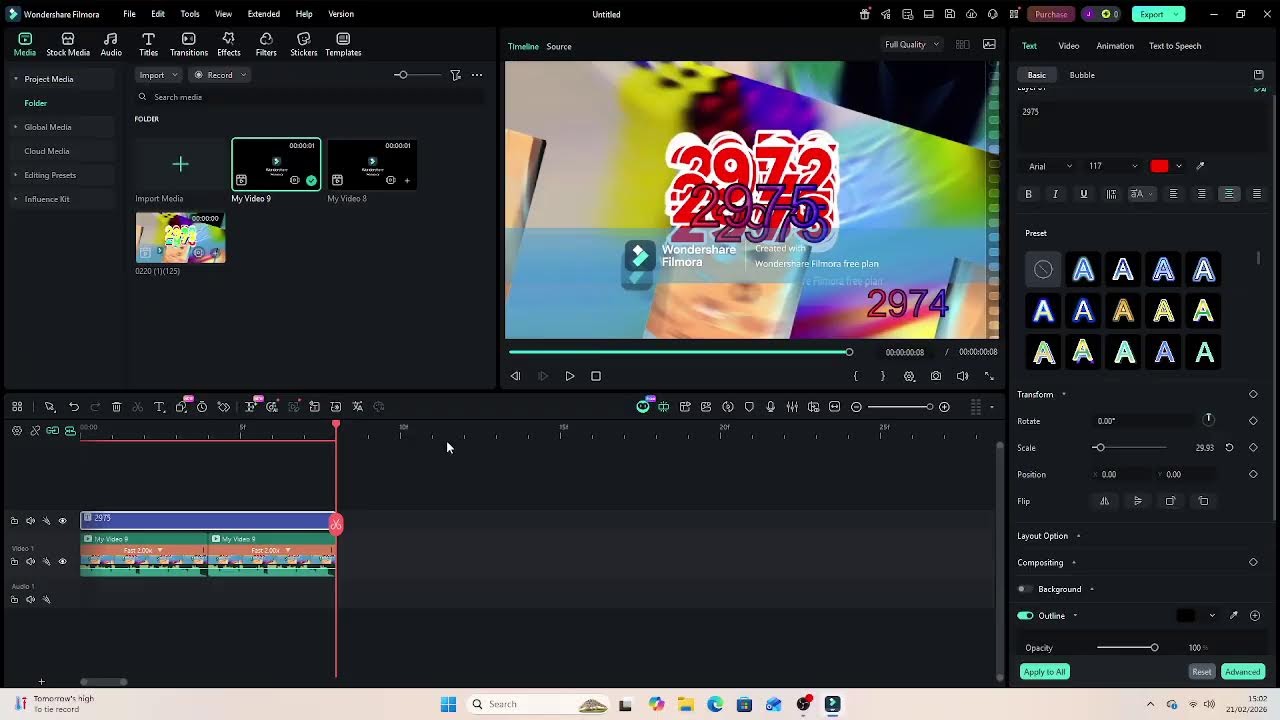Toggle underline text formatting
The image size is (1280, 720).
[x=1083, y=194]
